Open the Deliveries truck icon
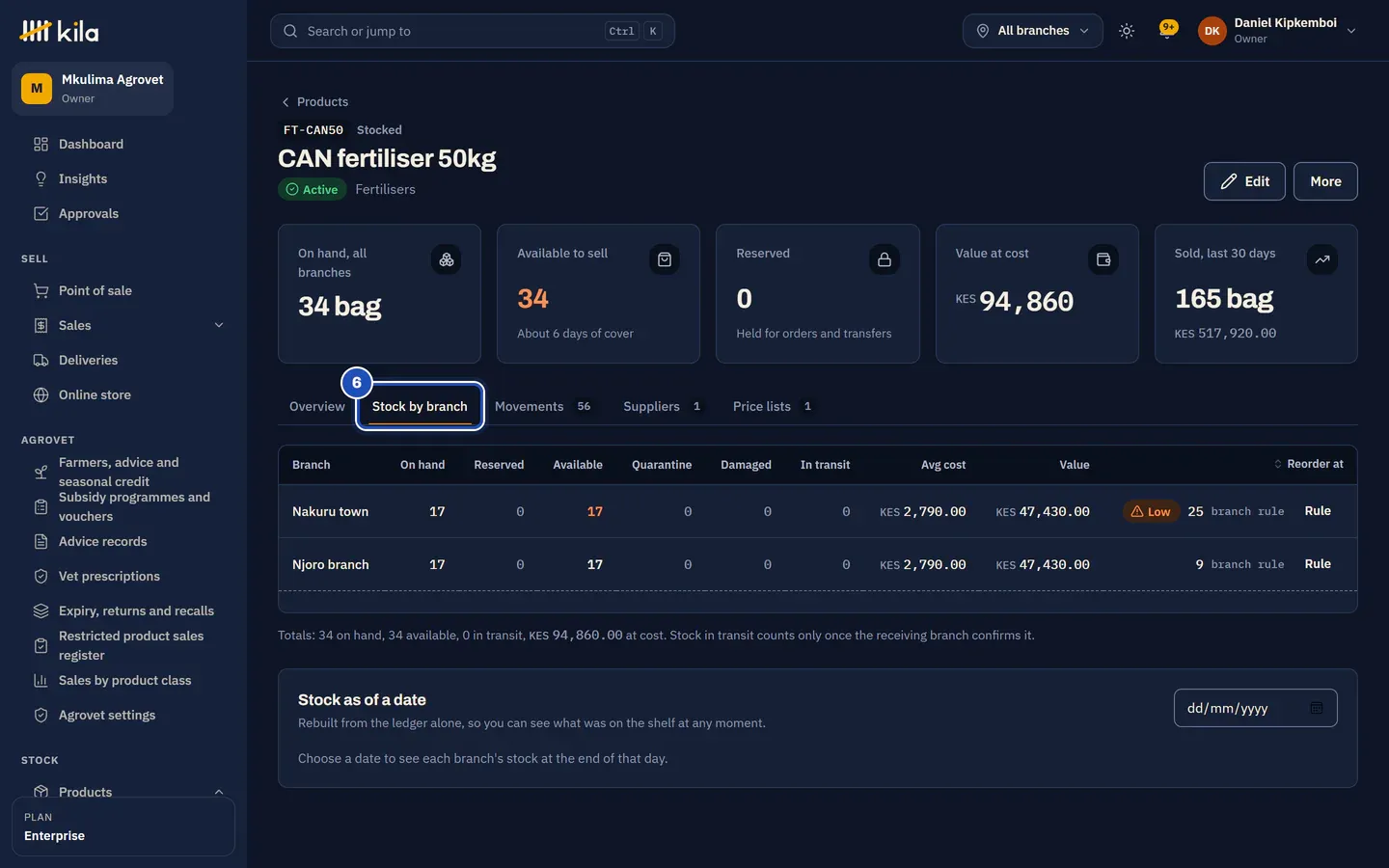 (x=41, y=361)
